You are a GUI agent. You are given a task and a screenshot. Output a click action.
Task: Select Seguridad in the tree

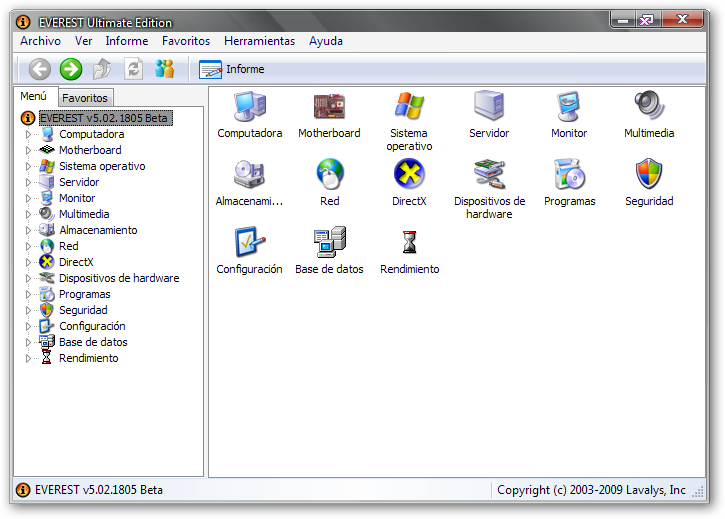point(83,310)
